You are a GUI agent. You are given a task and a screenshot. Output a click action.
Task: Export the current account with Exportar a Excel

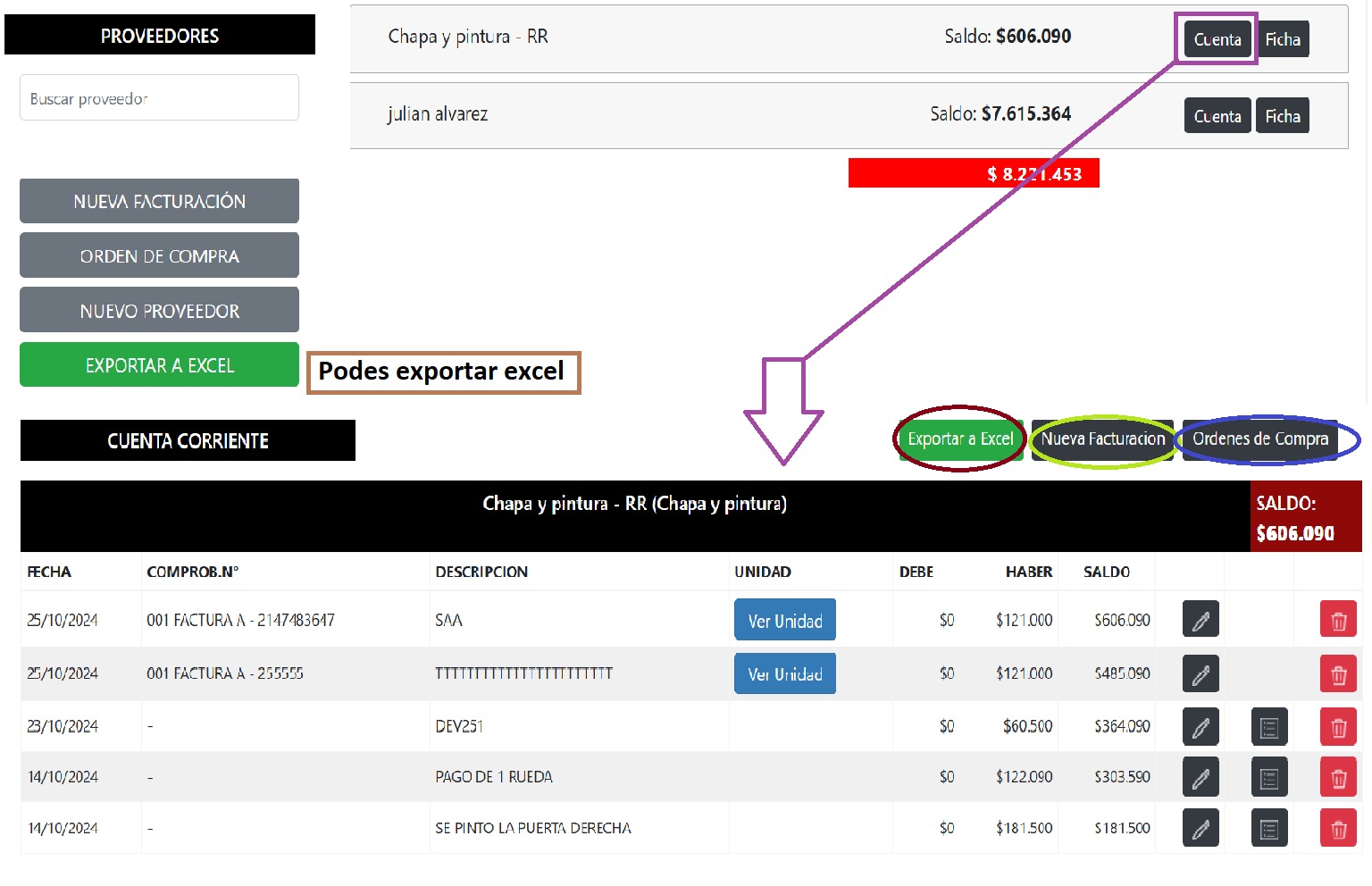click(x=960, y=439)
